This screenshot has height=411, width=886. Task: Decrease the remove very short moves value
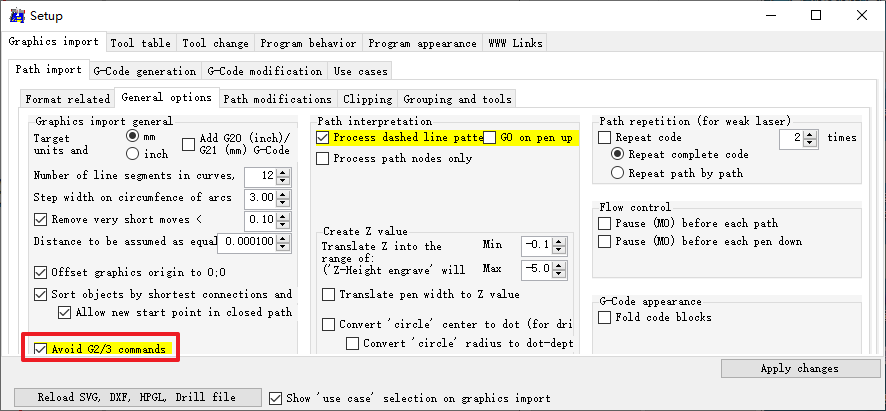[x=283, y=224]
